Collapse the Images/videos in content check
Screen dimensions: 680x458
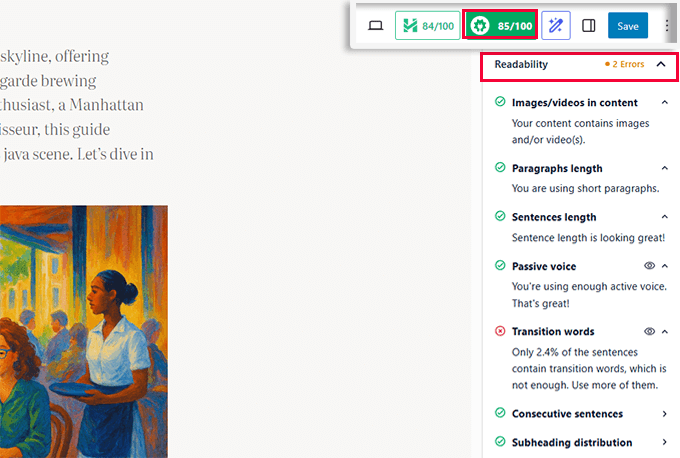coord(664,102)
